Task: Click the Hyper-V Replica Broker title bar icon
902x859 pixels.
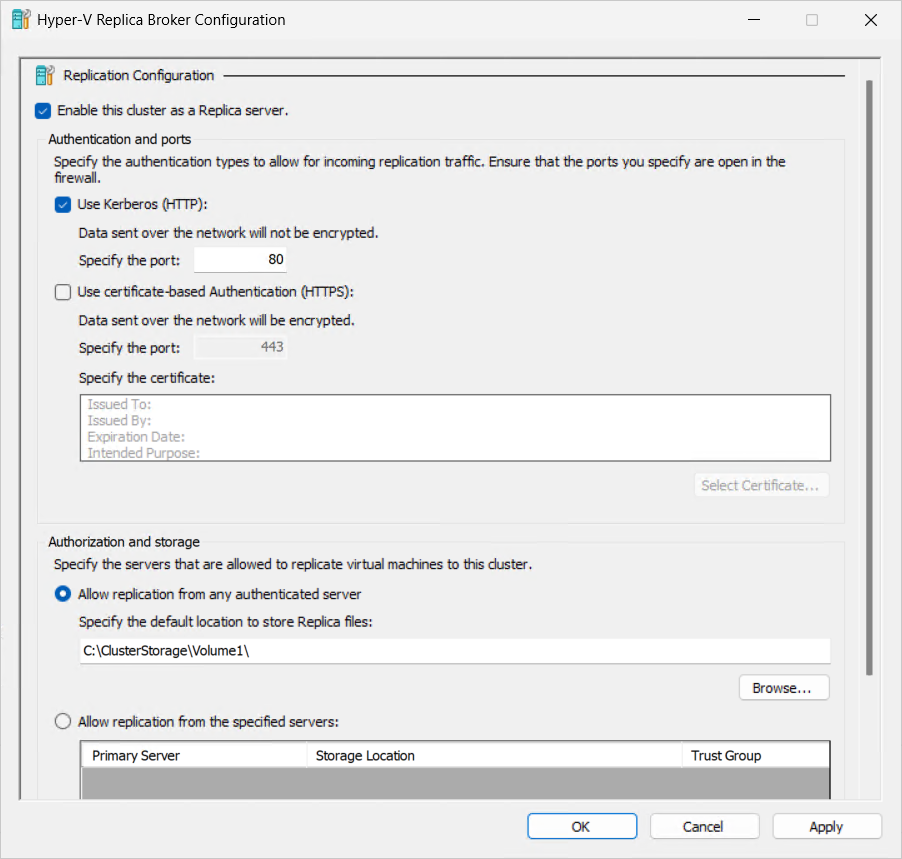Action: 21,20
